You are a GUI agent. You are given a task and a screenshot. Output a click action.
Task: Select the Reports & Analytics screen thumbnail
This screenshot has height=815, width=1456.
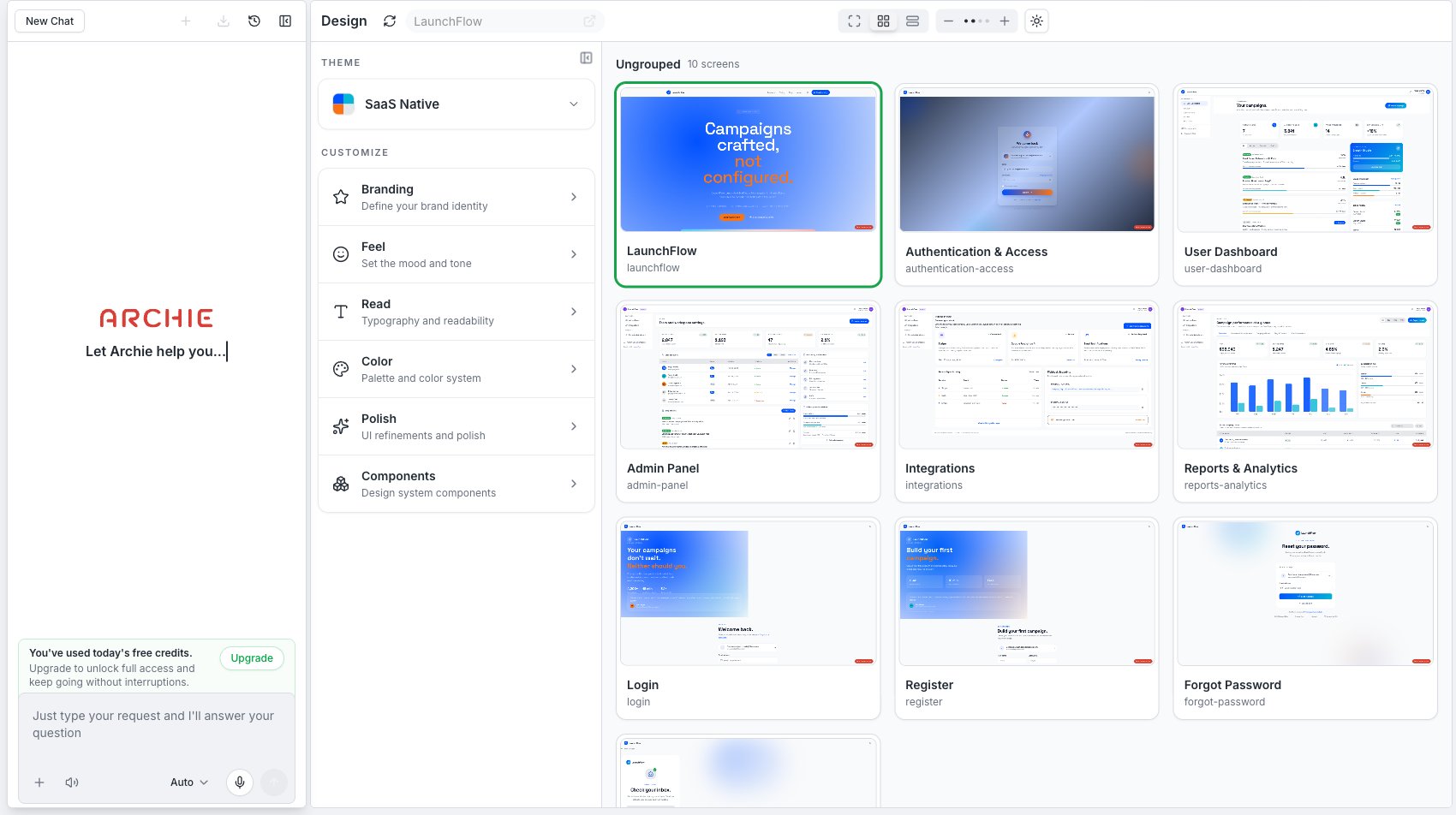pos(1305,377)
